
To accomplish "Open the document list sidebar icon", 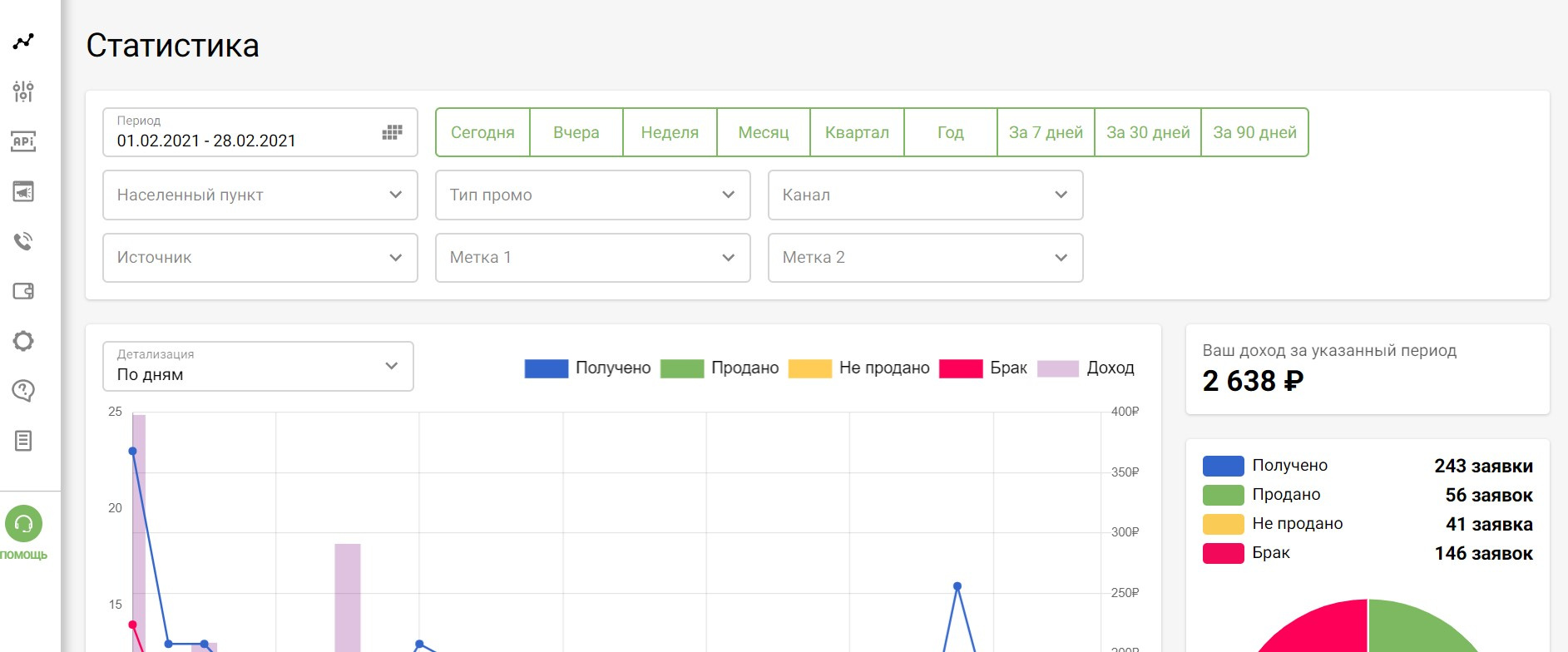I will click(23, 441).
